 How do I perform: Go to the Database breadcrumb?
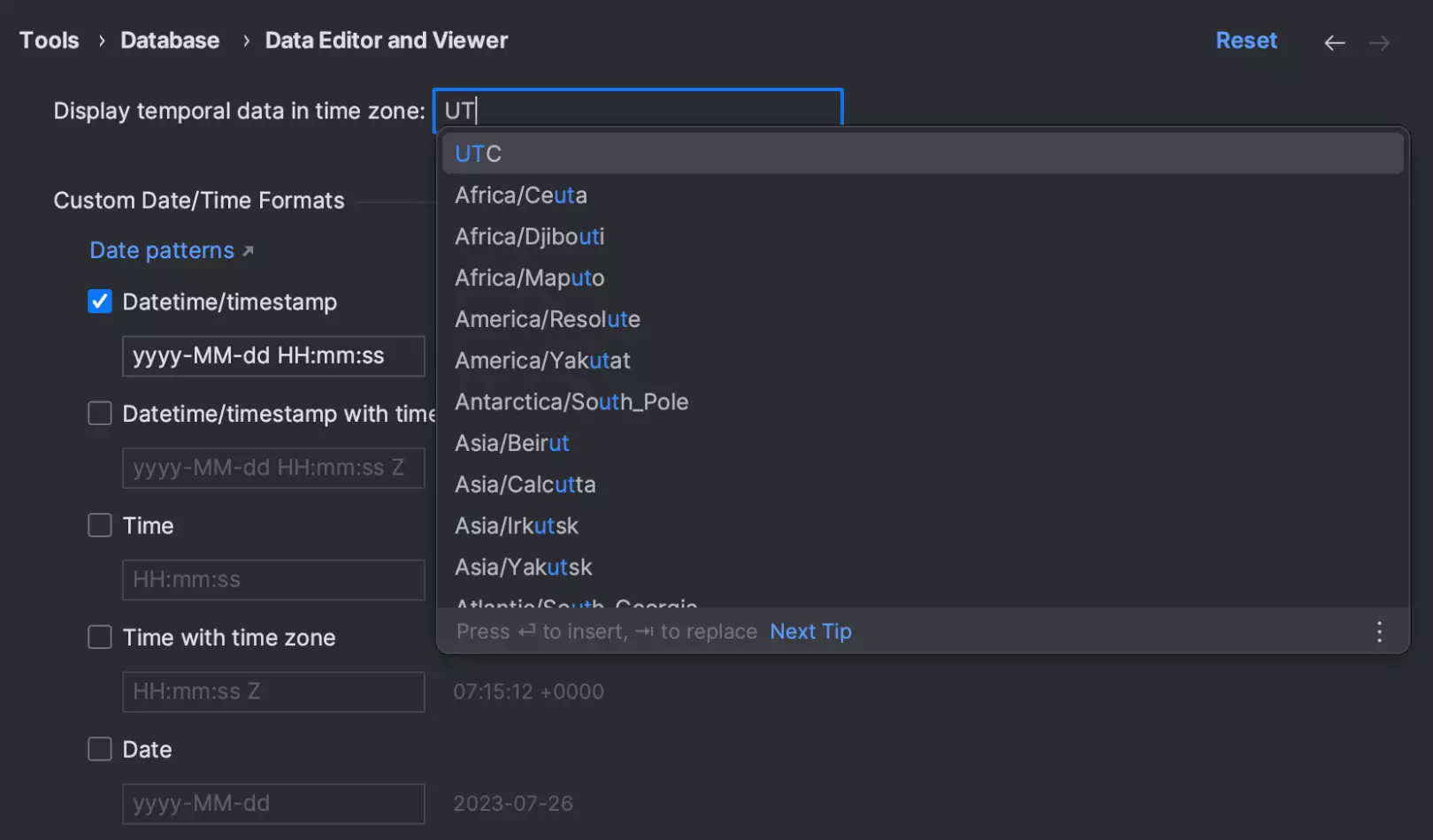pos(170,41)
